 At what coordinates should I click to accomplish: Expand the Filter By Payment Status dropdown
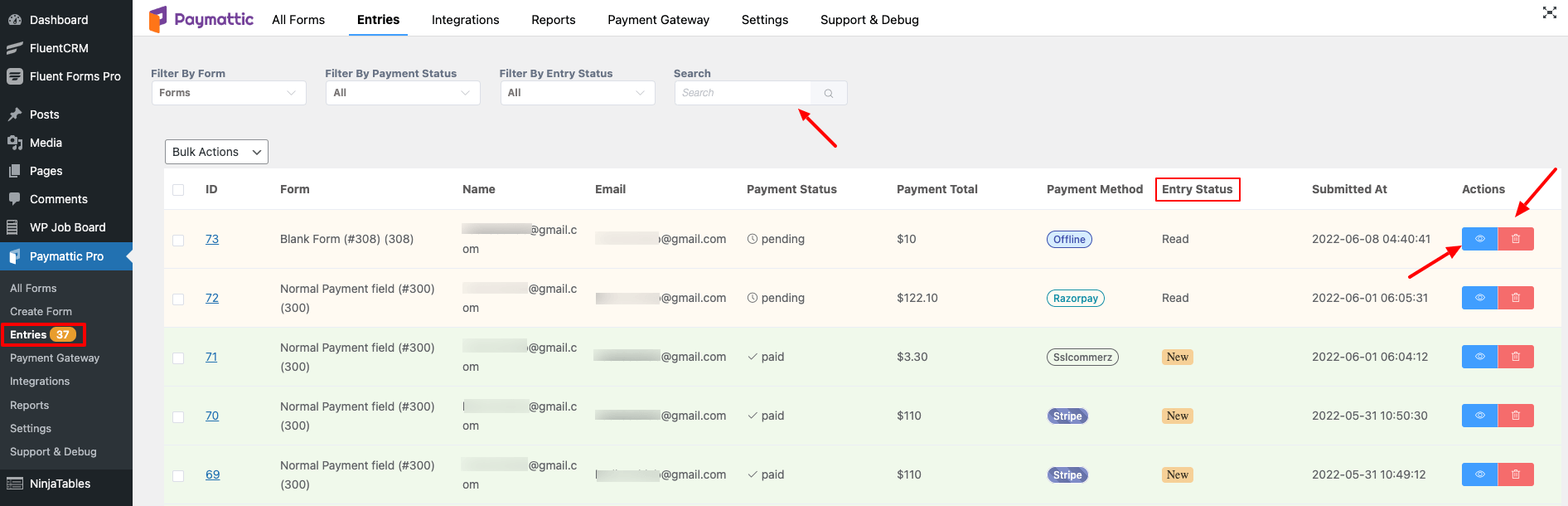(x=403, y=93)
